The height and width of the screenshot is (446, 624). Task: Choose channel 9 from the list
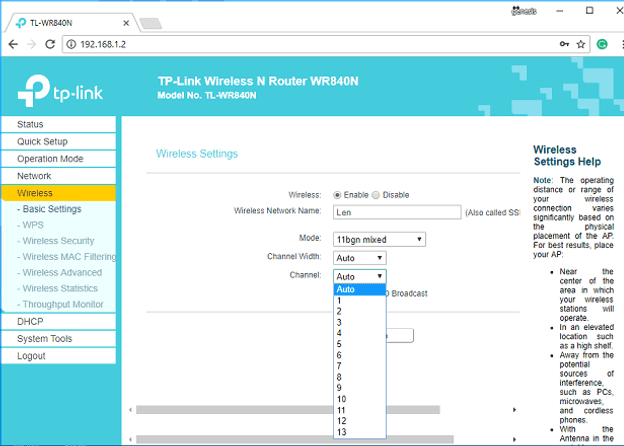(360, 388)
